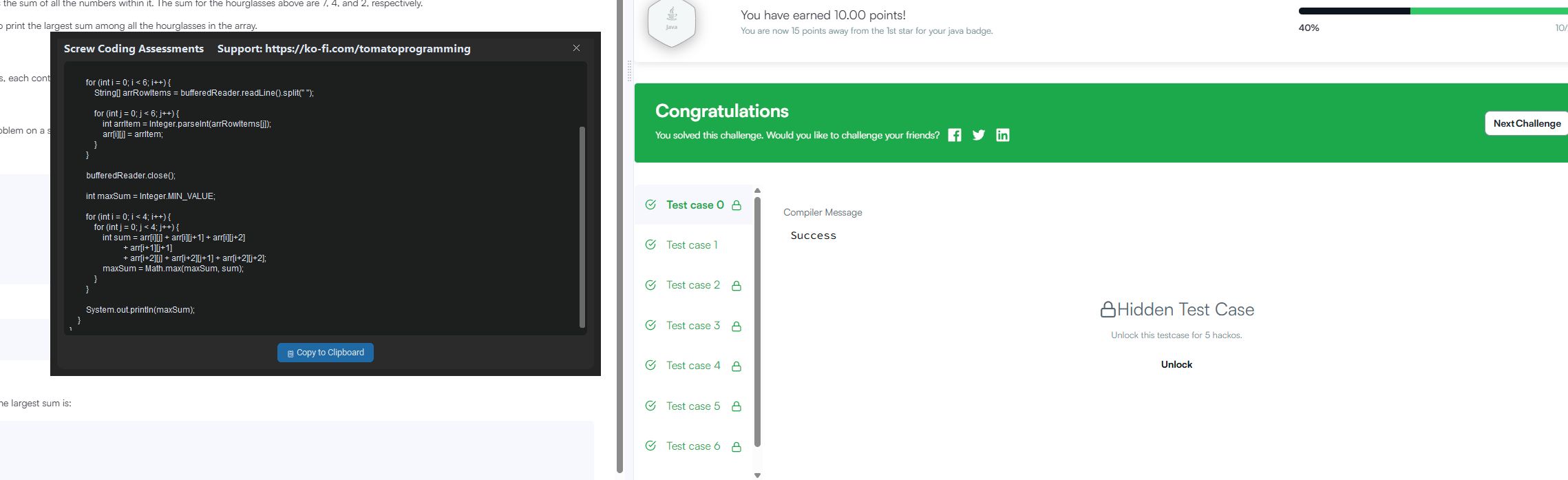This screenshot has height=480, width=1568.
Task: Click the Hidden Test Case lock icon
Action: (x=1108, y=310)
